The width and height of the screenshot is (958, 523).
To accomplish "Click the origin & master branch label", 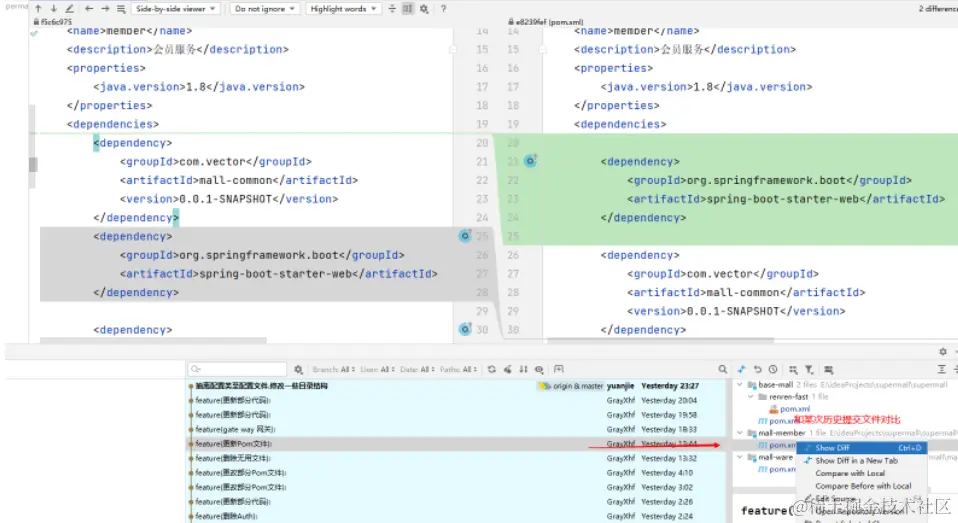I will click(x=572, y=386).
